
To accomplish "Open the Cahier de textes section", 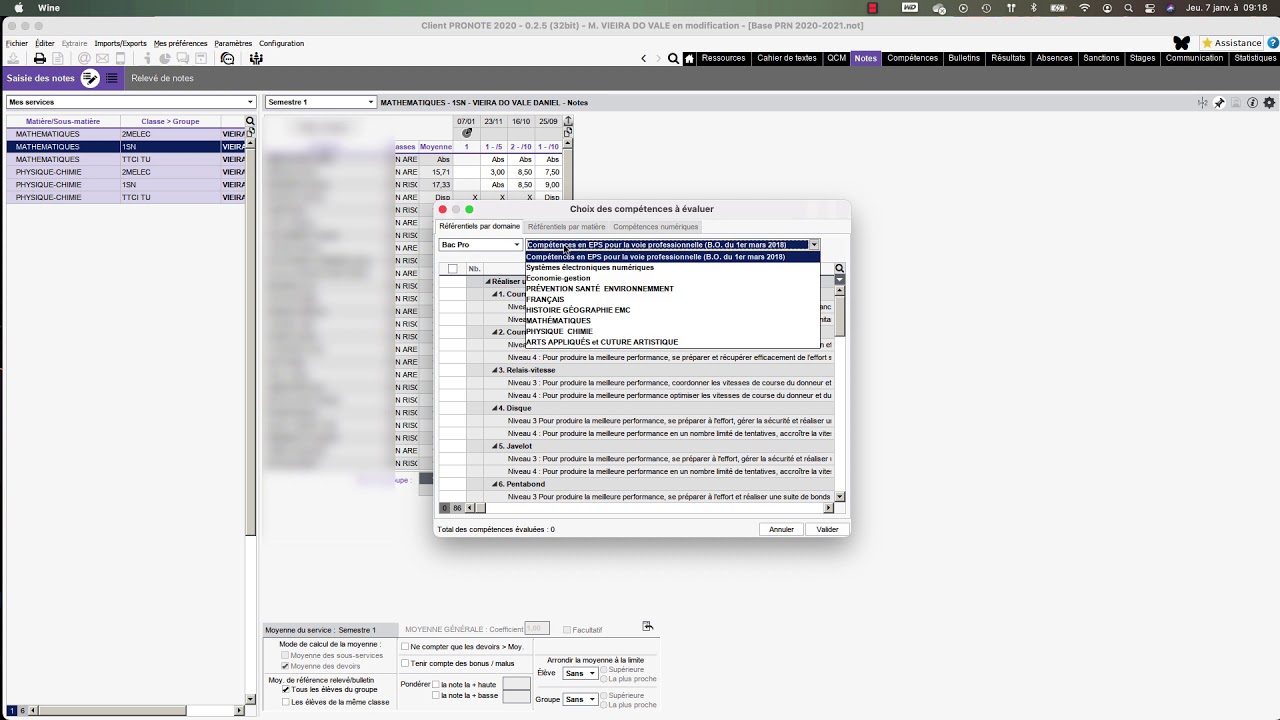I will (786, 58).
